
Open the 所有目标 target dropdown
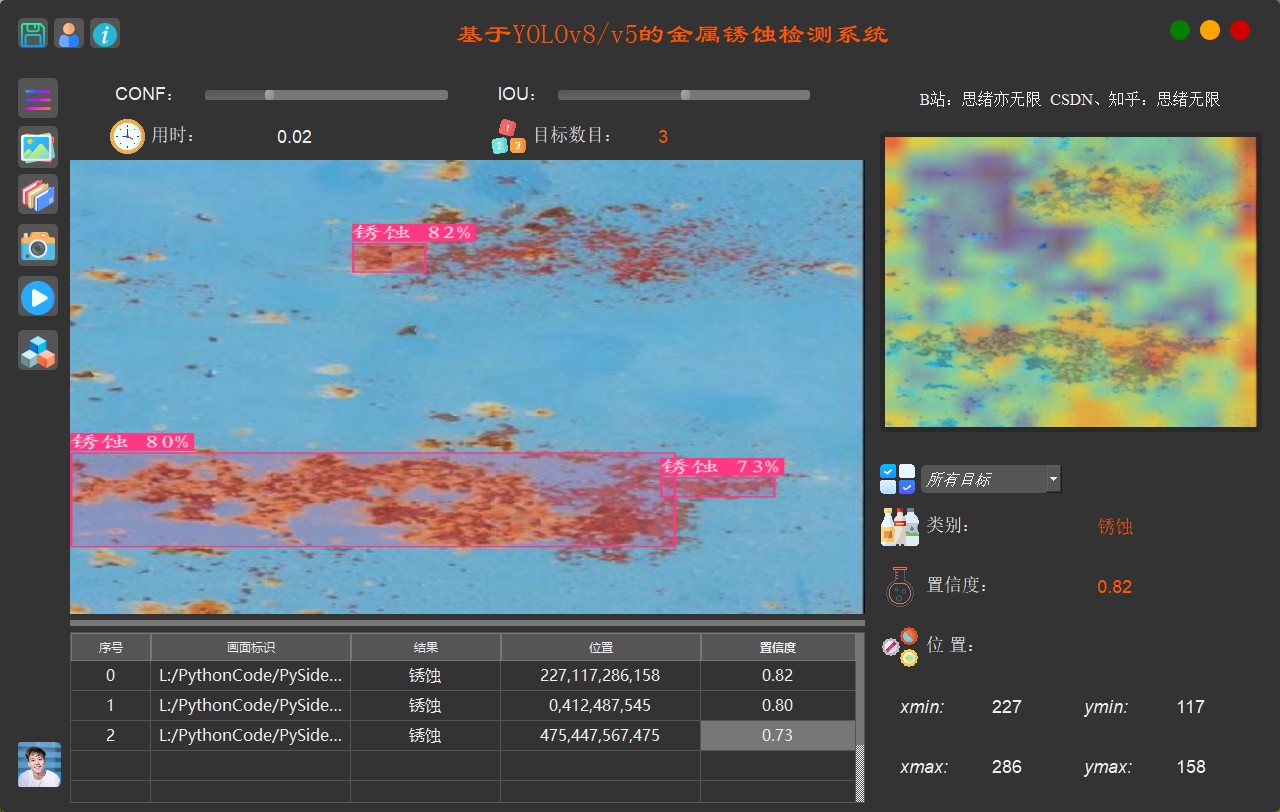982,480
